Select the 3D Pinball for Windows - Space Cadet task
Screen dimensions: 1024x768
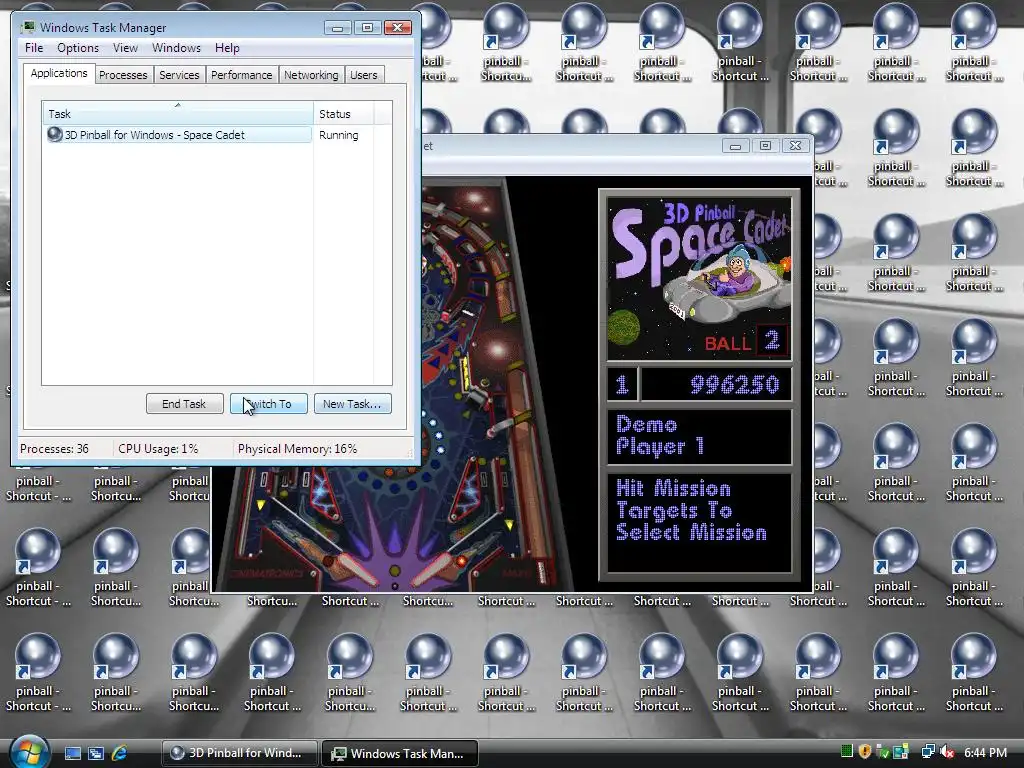pyautogui.click(x=178, y=135)
